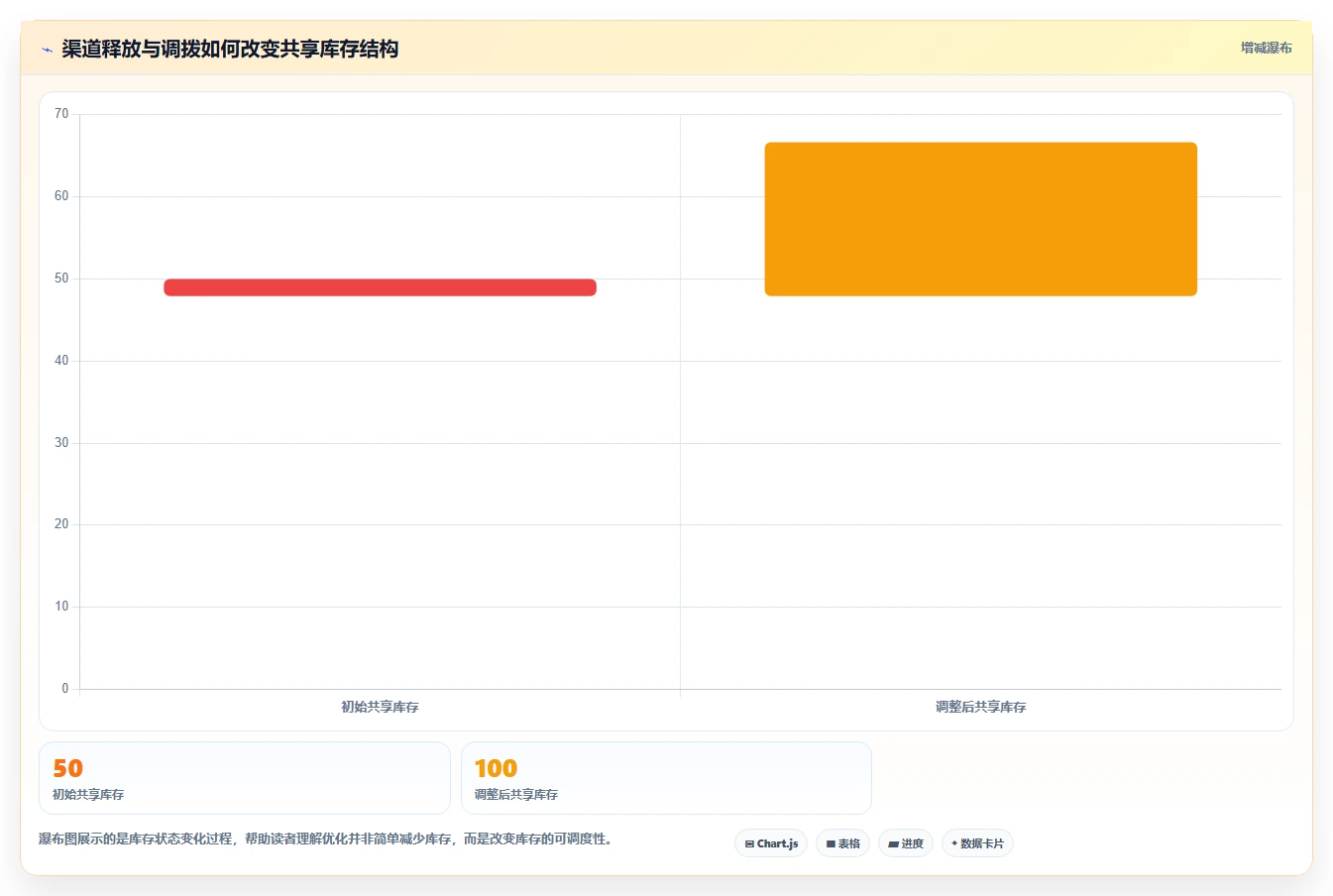Click y-axis value 40
Screen dimensions: 1333x896
pos(61,361)
